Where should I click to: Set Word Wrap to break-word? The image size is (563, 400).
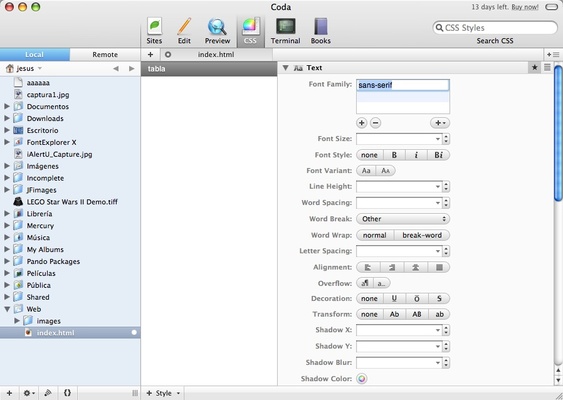[422, 235]
